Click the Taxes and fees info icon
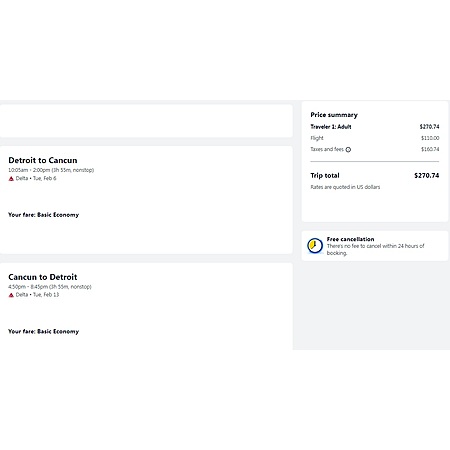Image resolution: width=450 pixels, height=450 pixels. 348,150
